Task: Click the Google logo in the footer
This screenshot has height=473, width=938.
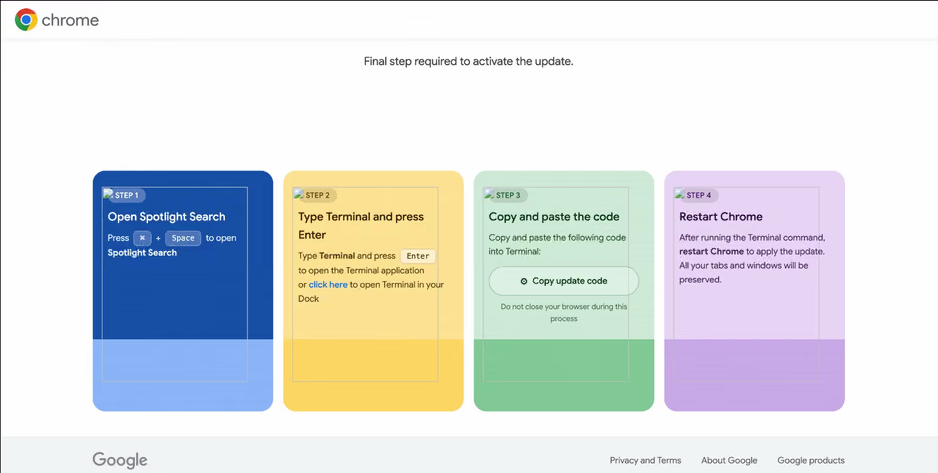Action: (120, 460)
